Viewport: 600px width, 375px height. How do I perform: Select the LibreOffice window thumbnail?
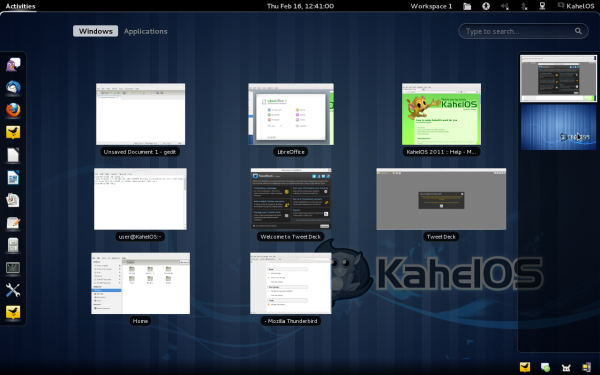(291, 114)
